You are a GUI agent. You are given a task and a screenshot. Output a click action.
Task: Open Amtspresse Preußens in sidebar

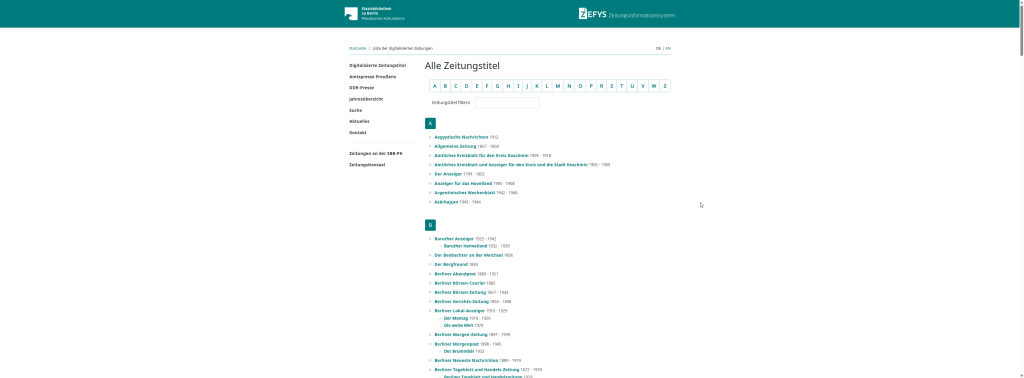click(x=373, y=76)
